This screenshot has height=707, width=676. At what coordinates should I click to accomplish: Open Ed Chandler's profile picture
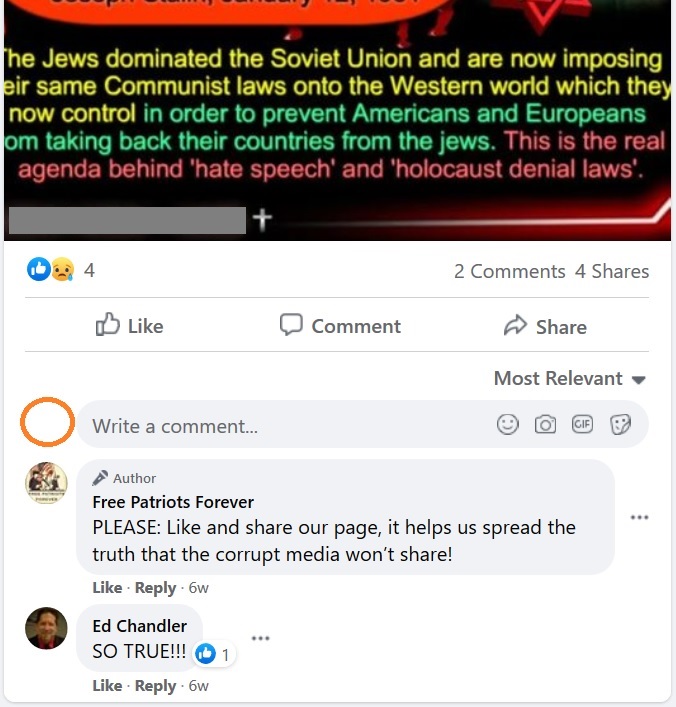pyautogui.click(x=46, y=628)
